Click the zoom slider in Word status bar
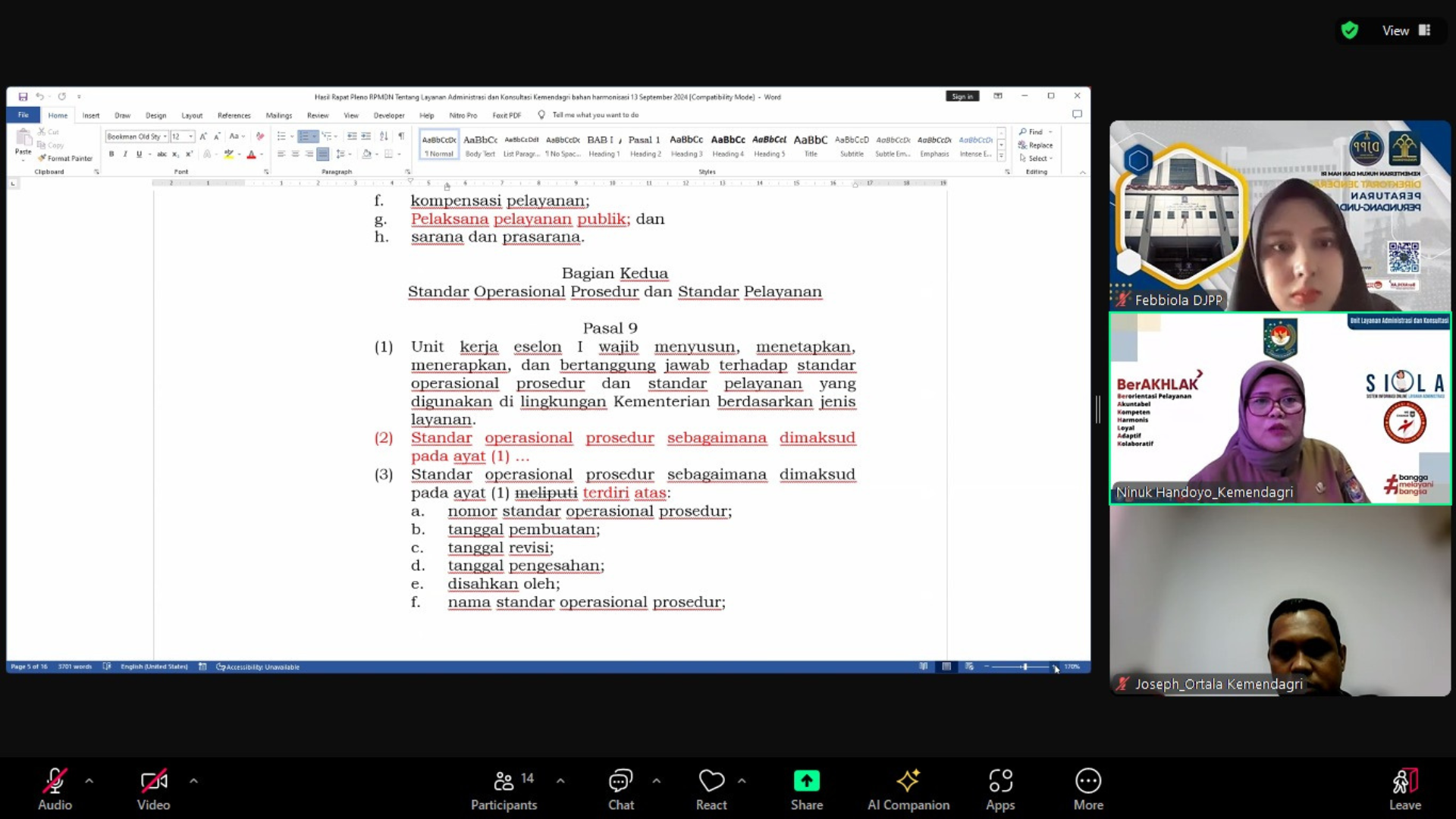This screenshot has height=819, width=1456. coord(1025,667)
